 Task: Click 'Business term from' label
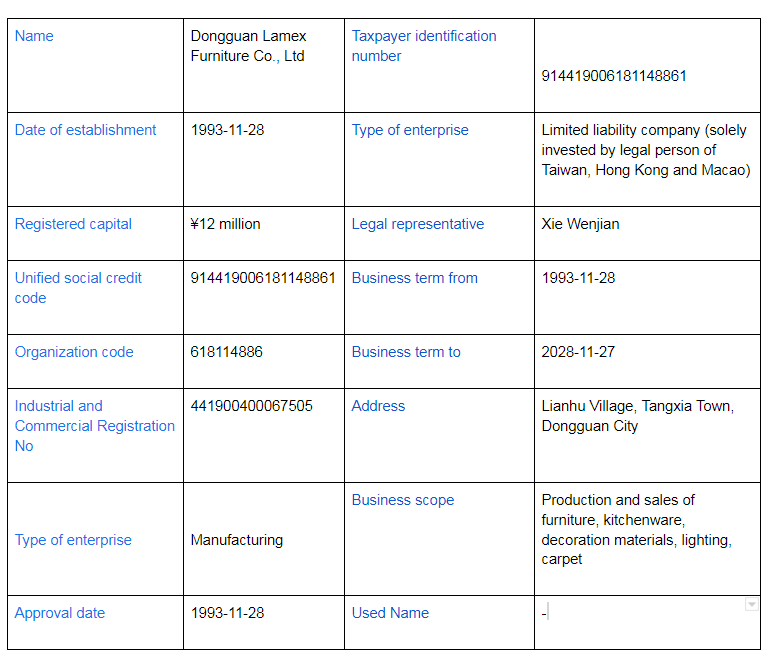(415, 278)
